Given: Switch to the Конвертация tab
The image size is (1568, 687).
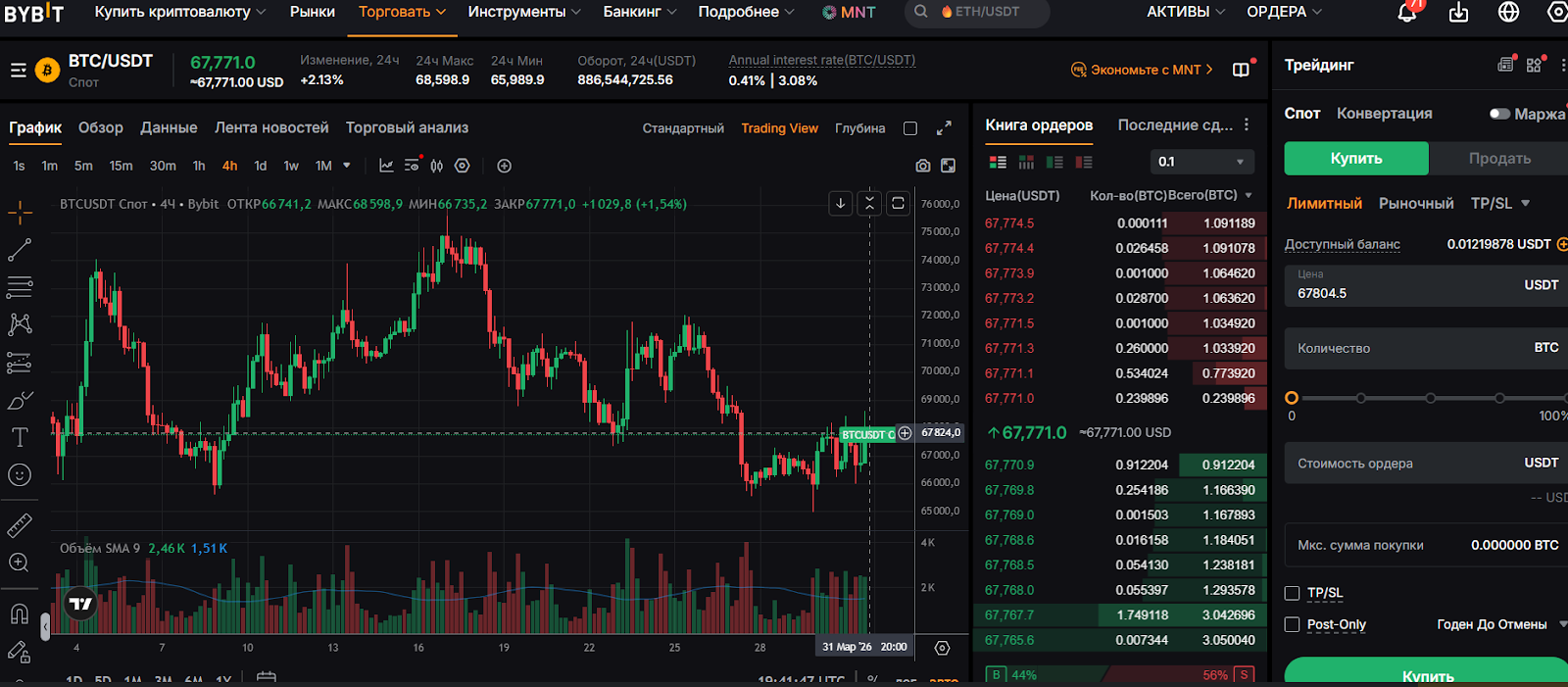Looking at the screenshot, I should pyautogui.click(x=1384, y=114).
